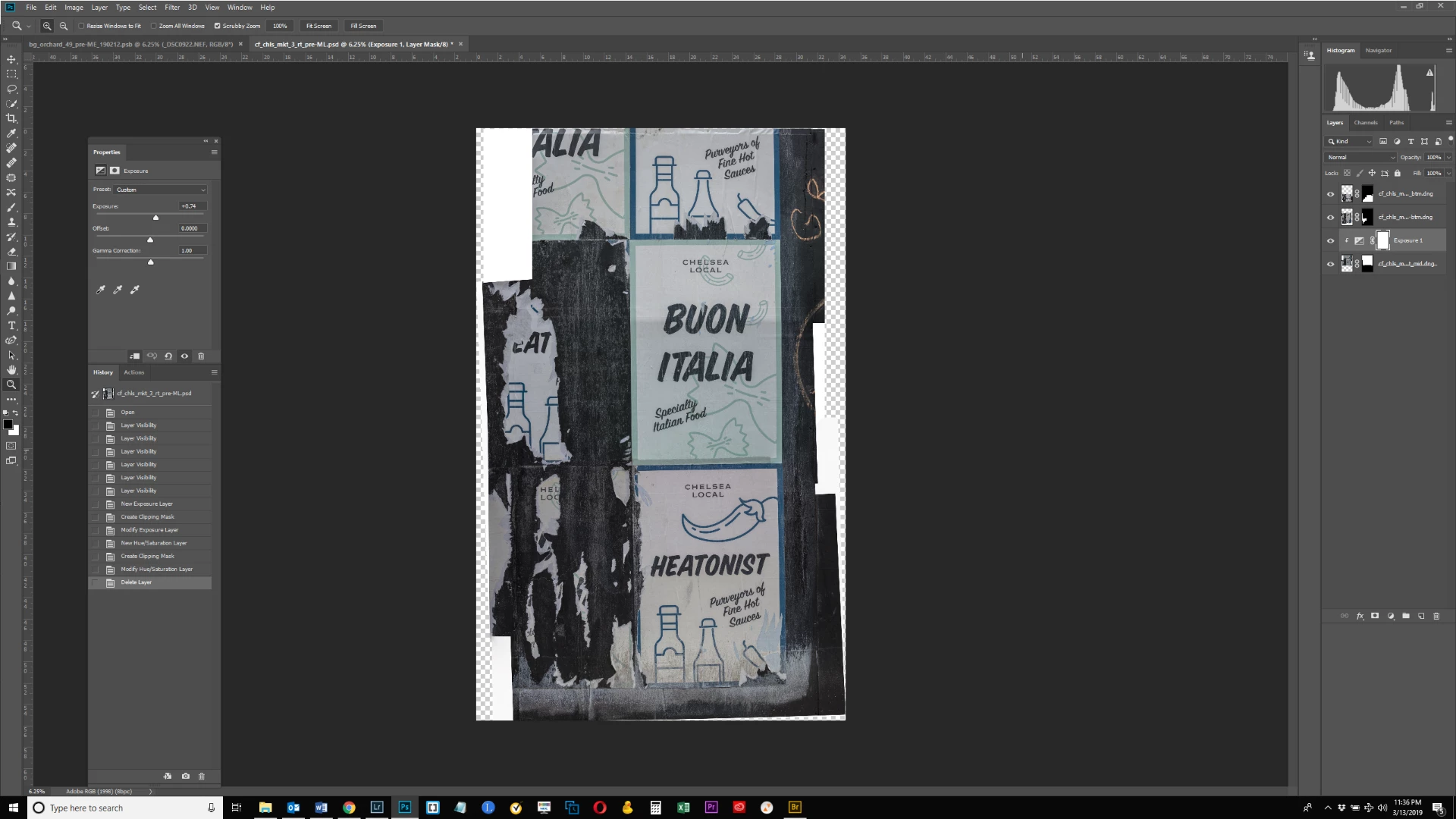1456x819 pixels.
Task: Click the Exposure slider handle
Action: coord(156,218)
